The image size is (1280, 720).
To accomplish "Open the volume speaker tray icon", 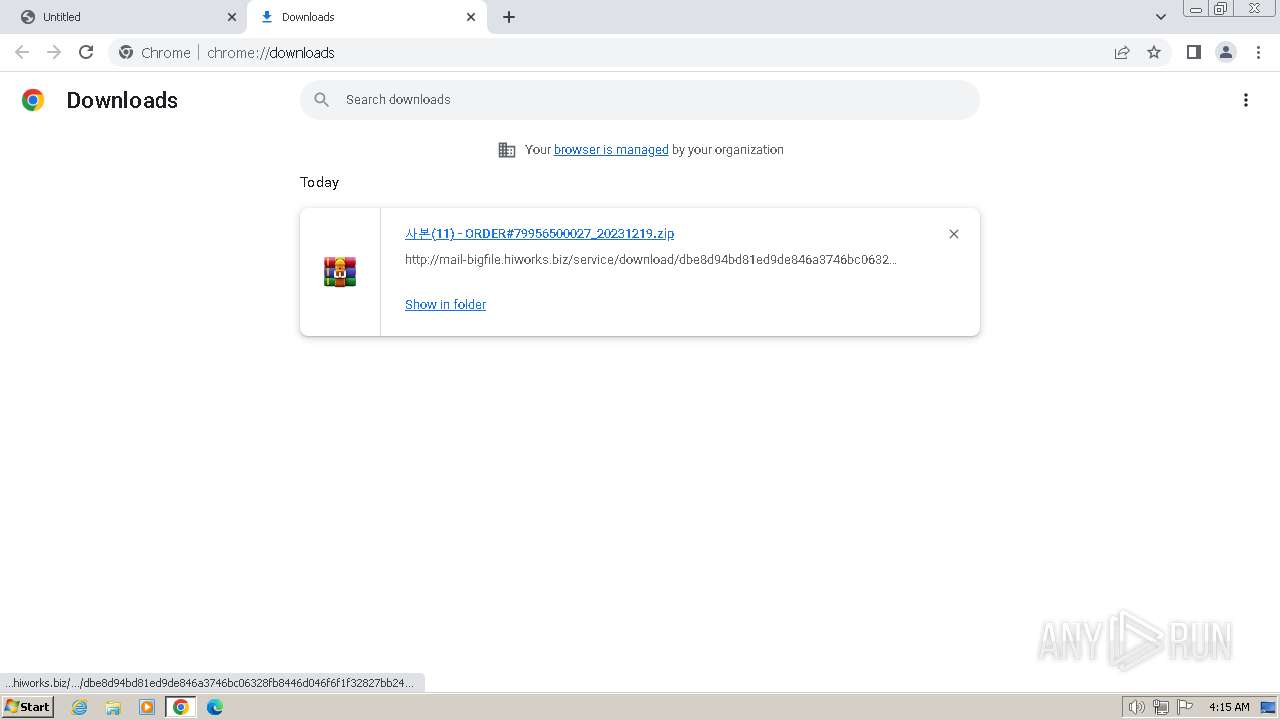I will point(1136,707).
